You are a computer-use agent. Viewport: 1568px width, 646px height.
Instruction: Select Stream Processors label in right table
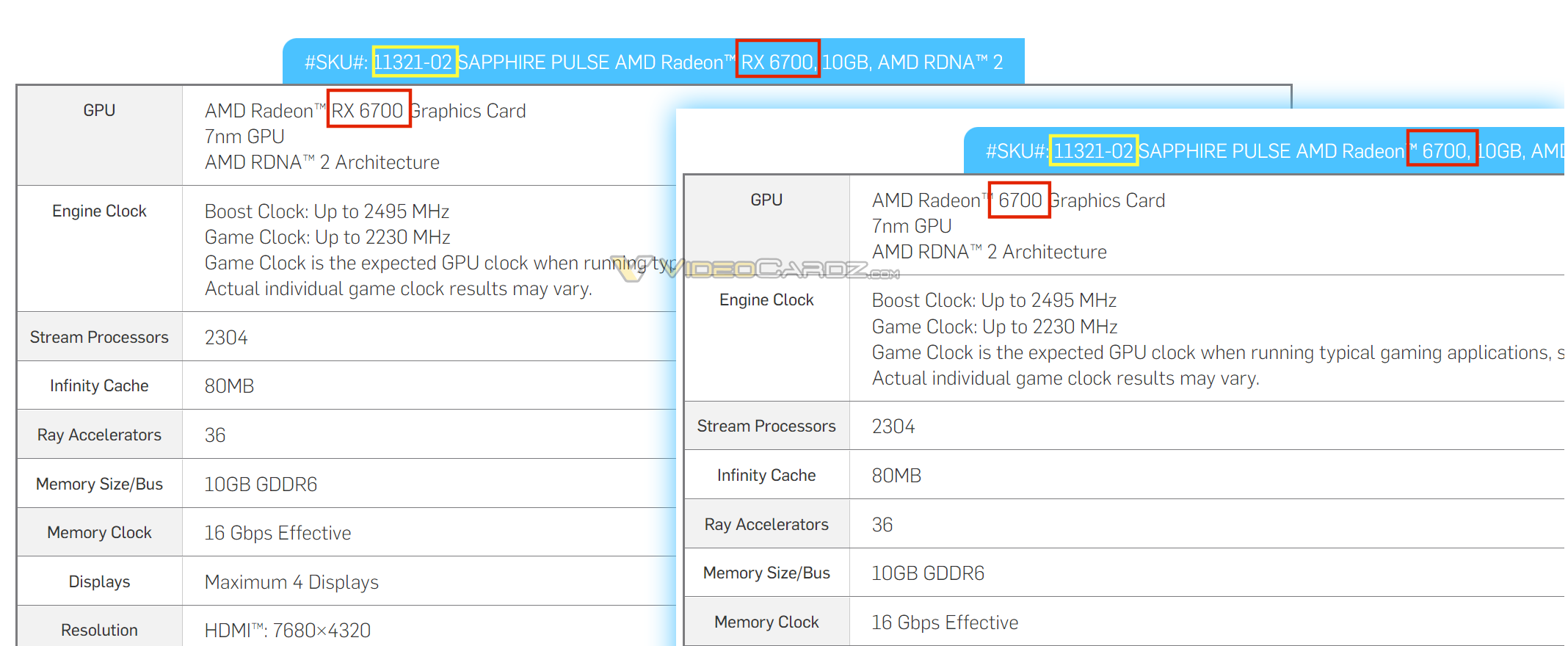(766, 426)
